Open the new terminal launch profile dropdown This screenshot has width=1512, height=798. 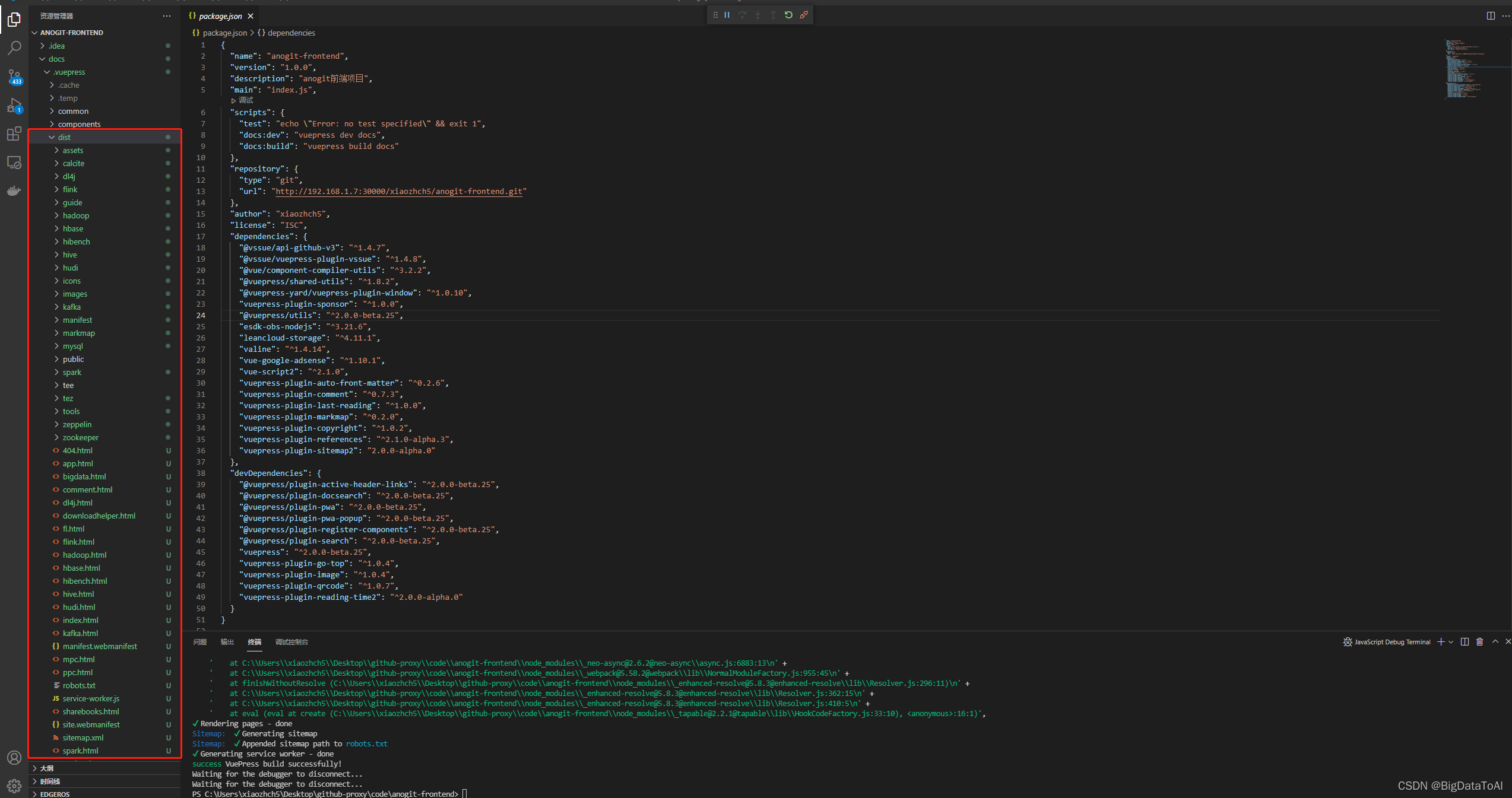point(1451,642)
